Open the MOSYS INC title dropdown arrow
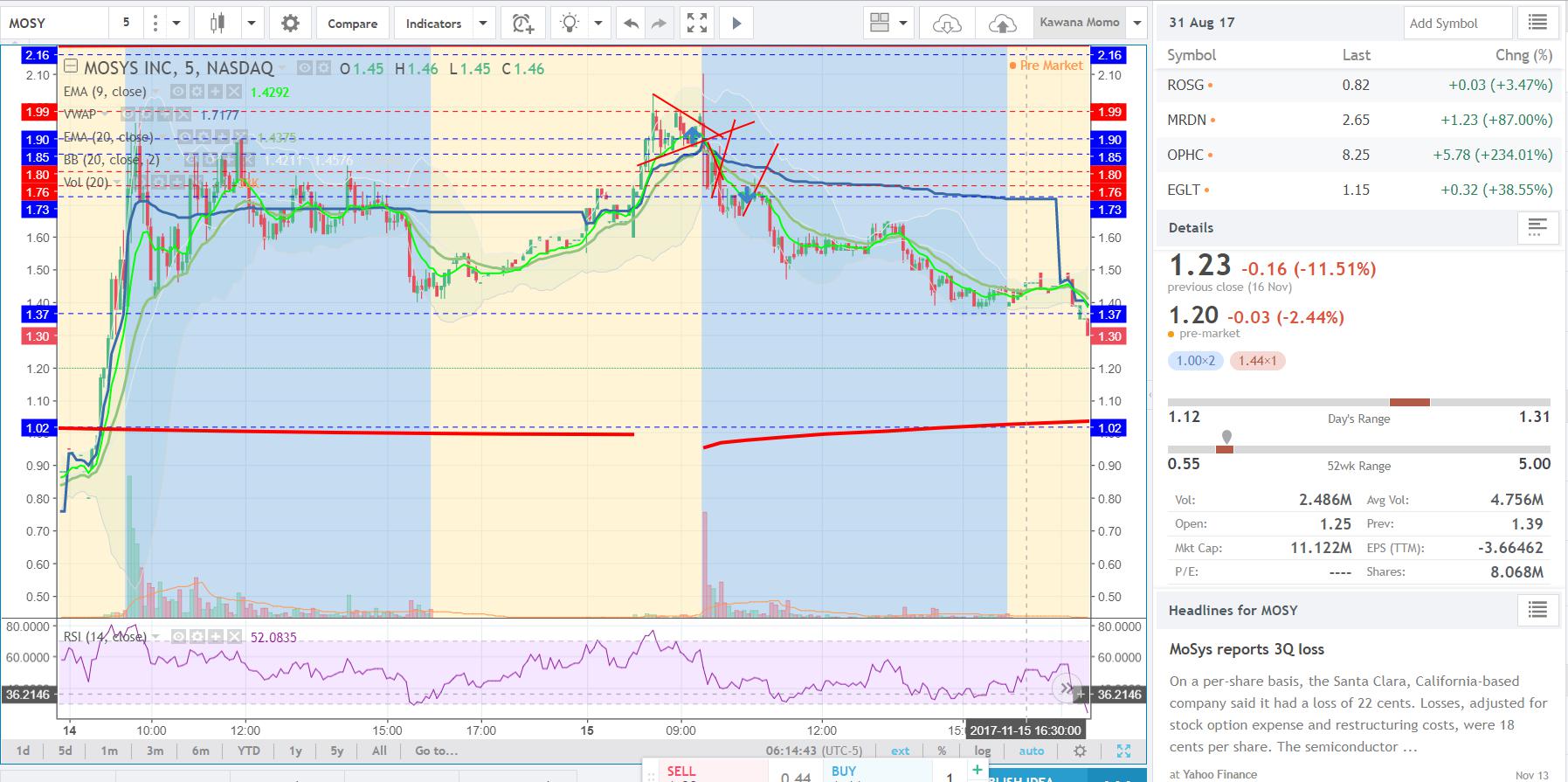1568x782 pixels. [x=283, y=68]
